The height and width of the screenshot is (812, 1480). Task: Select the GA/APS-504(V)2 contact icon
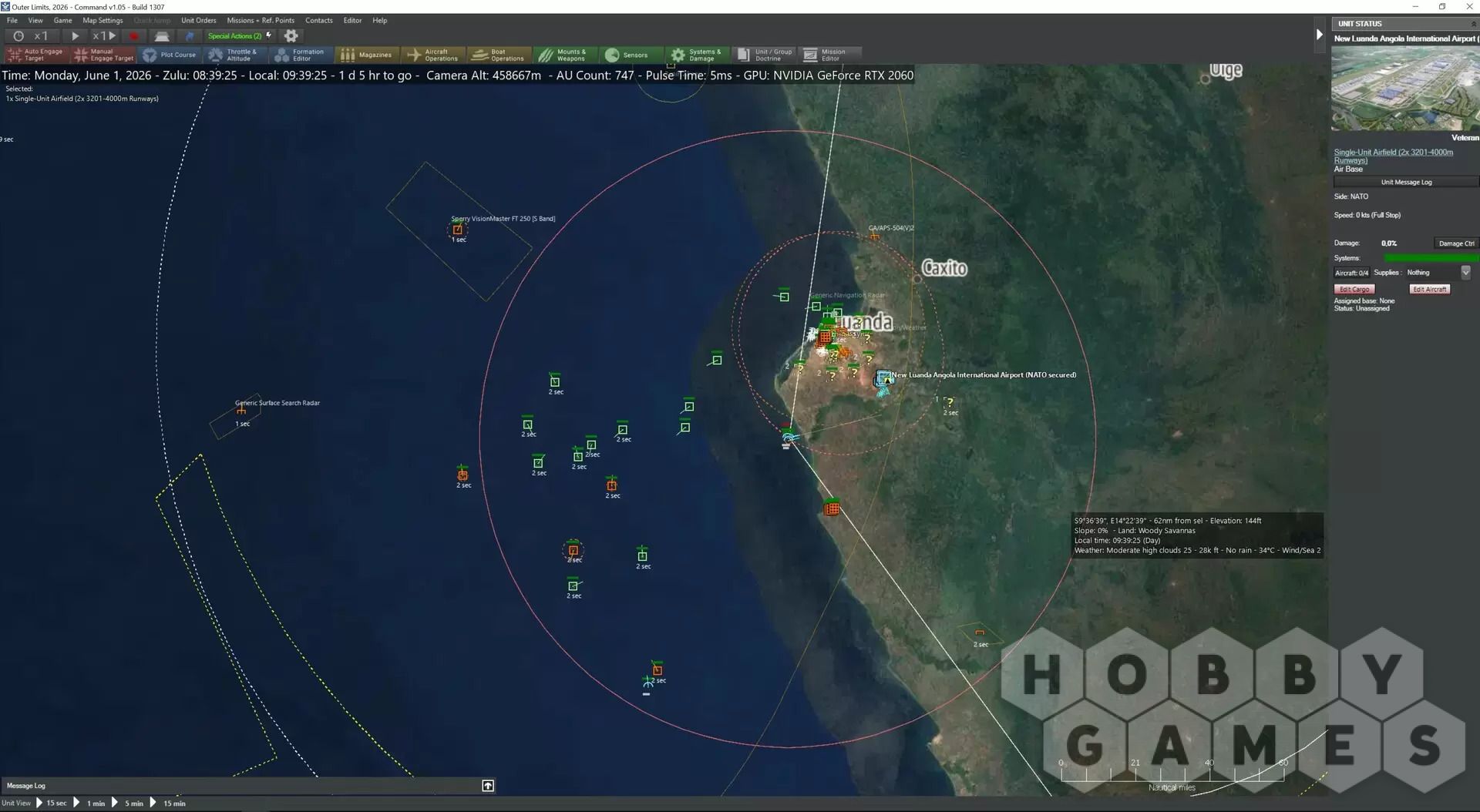click(x=874, y=237)
